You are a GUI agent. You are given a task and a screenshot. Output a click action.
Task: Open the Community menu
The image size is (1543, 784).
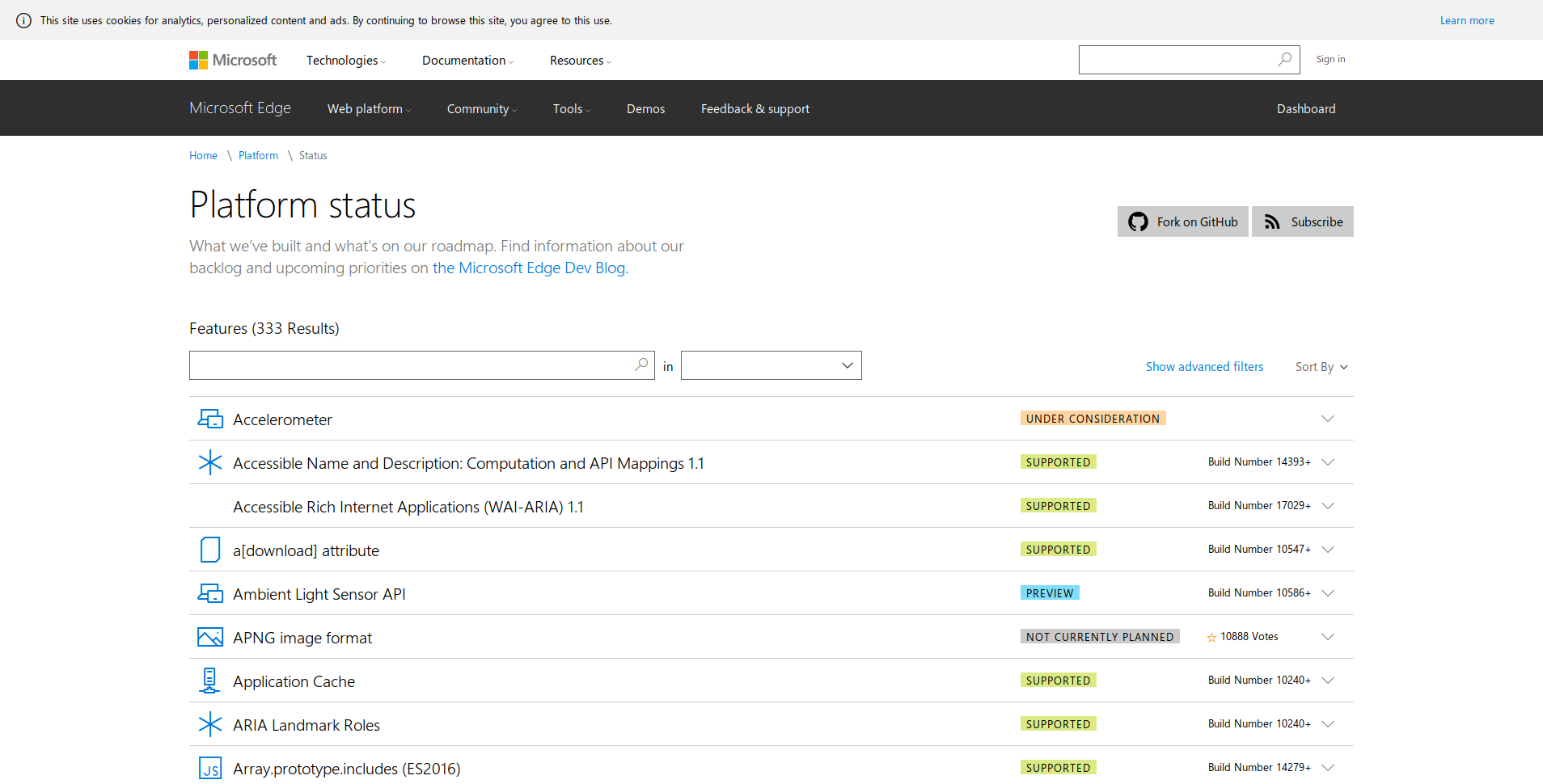click(482, 109)
